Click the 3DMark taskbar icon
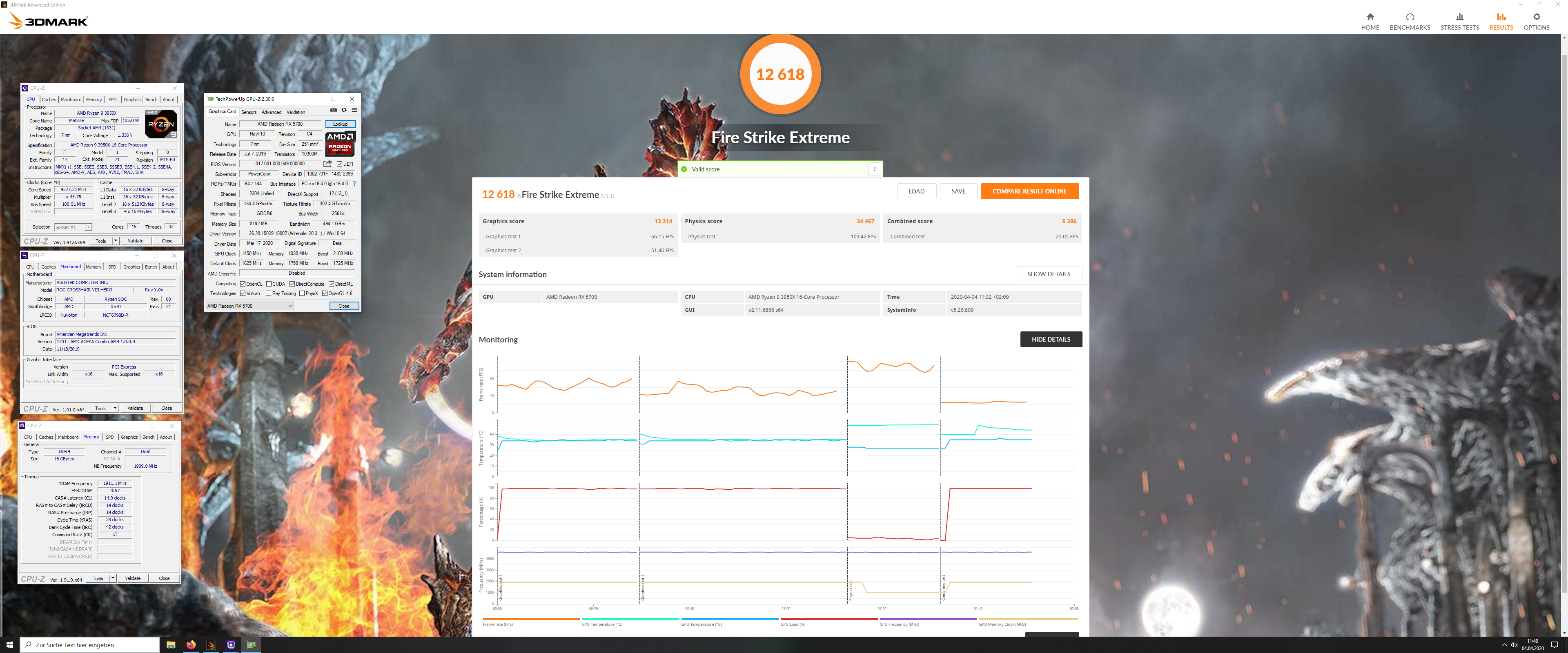This screenshot has width=1568, height=653. click(211, 644)
